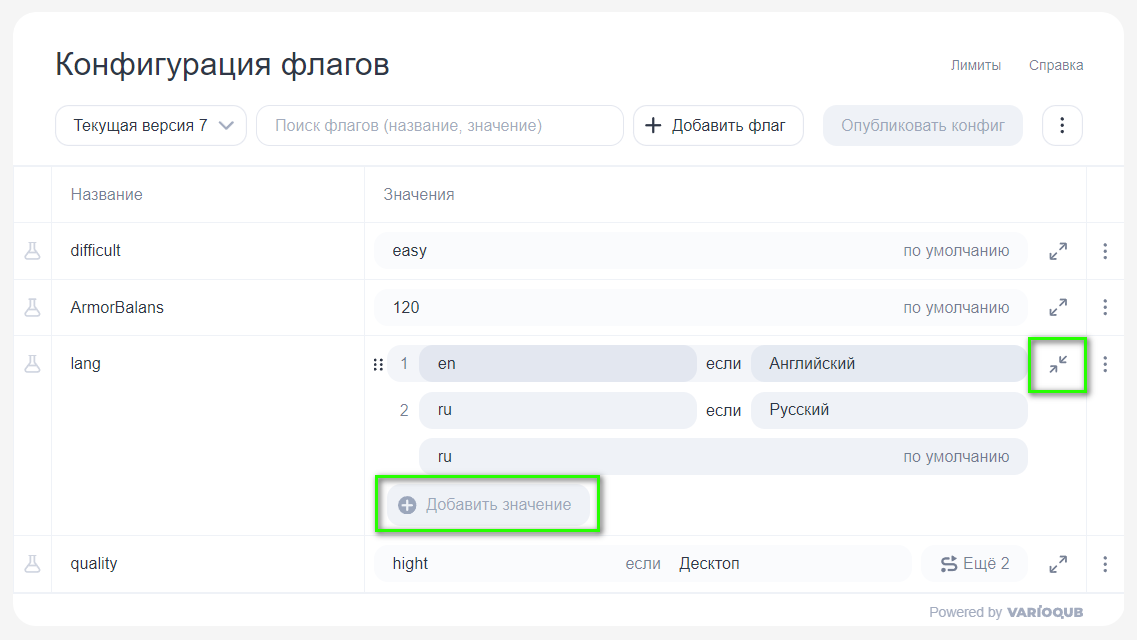Expand the difficult flag values
Viewport: 1137px width, 640px height.
coord(1058,251)
